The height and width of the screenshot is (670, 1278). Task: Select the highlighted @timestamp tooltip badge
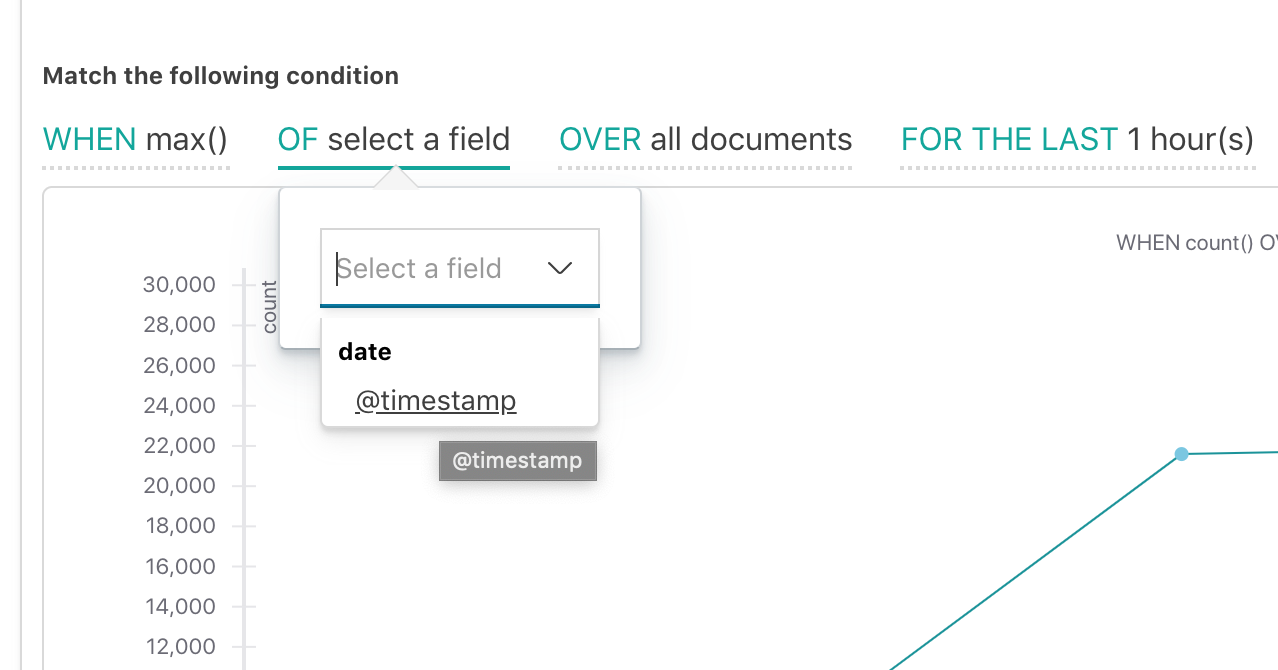[517, 460]
